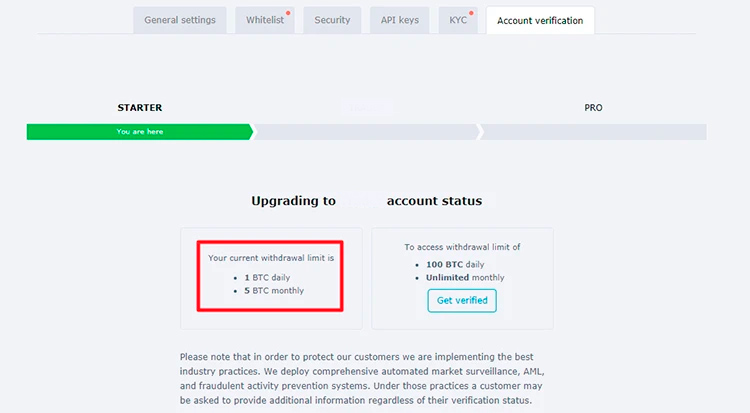
Task: Click 'Your current withdrawal limit is' text
Action: [x=270, y=258]
